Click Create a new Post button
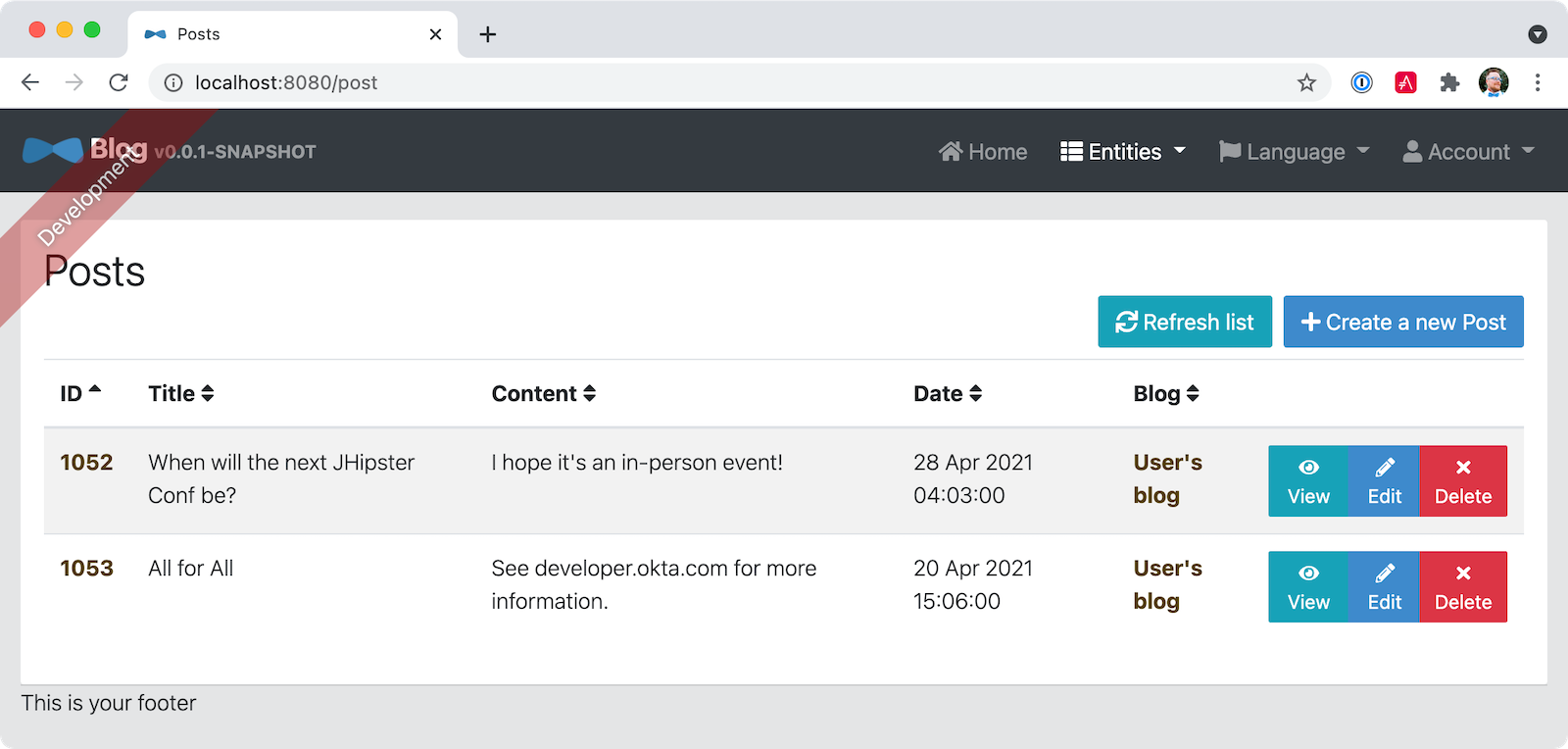 (x=1403, y=322)
